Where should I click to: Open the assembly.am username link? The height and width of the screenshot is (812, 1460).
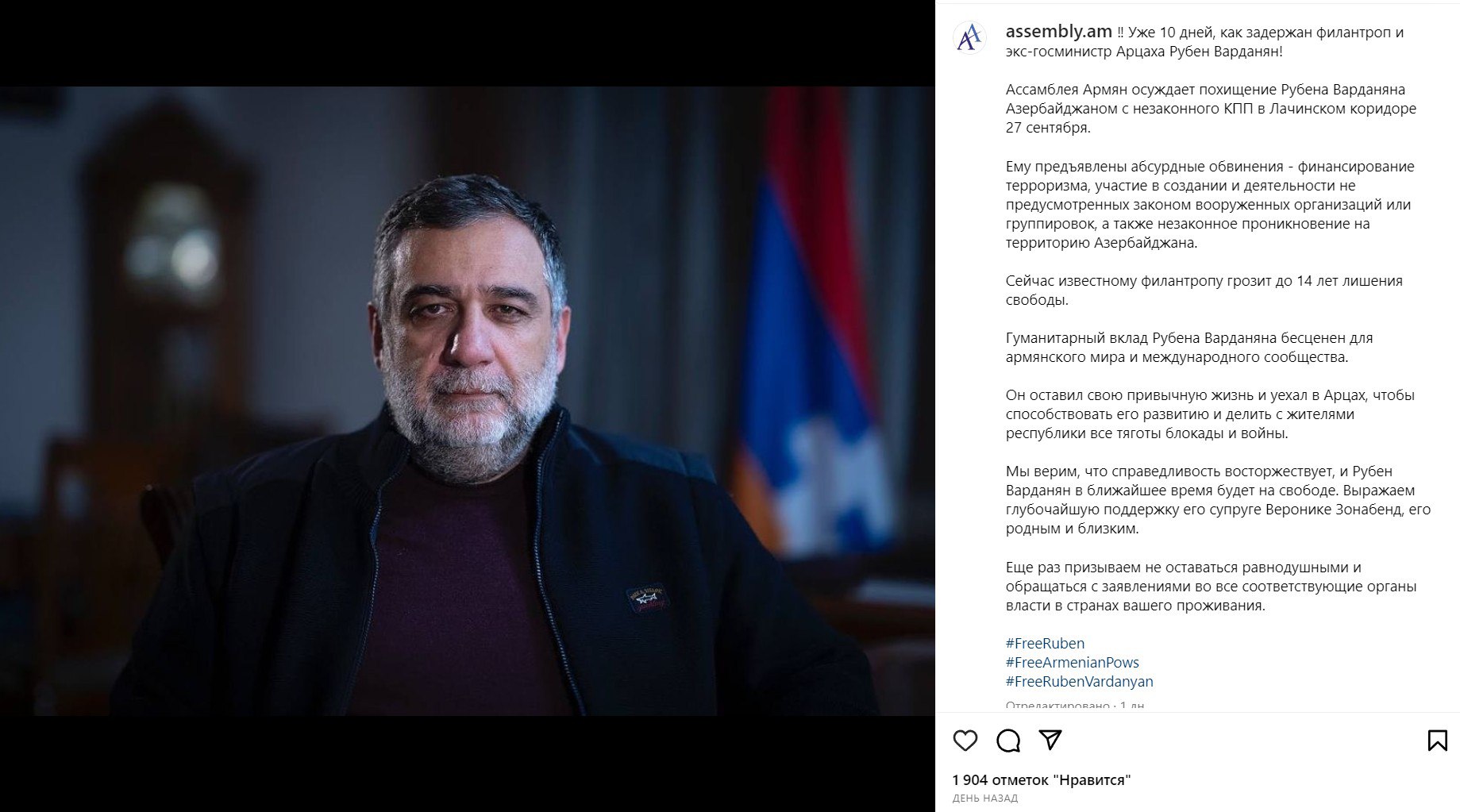coord(1058,32)
